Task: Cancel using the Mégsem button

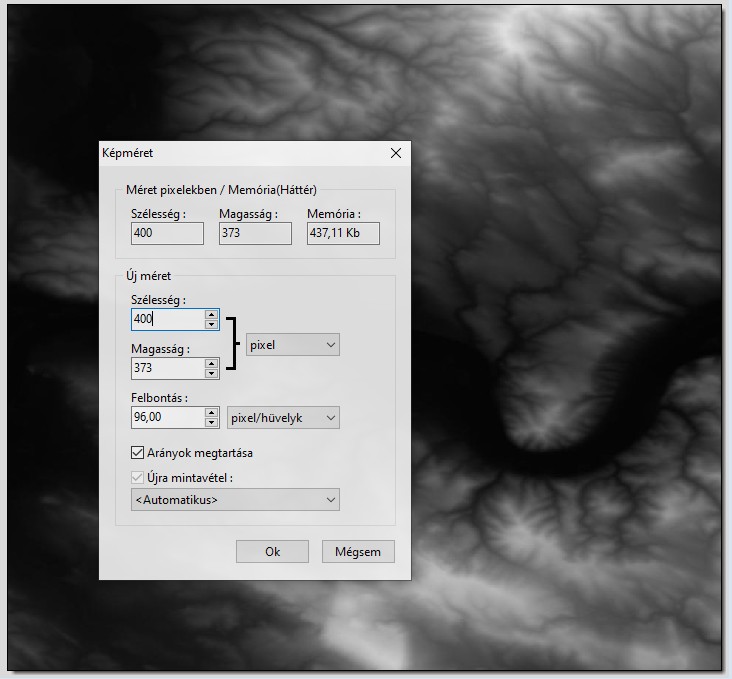Action: click(x=358, y=552)
